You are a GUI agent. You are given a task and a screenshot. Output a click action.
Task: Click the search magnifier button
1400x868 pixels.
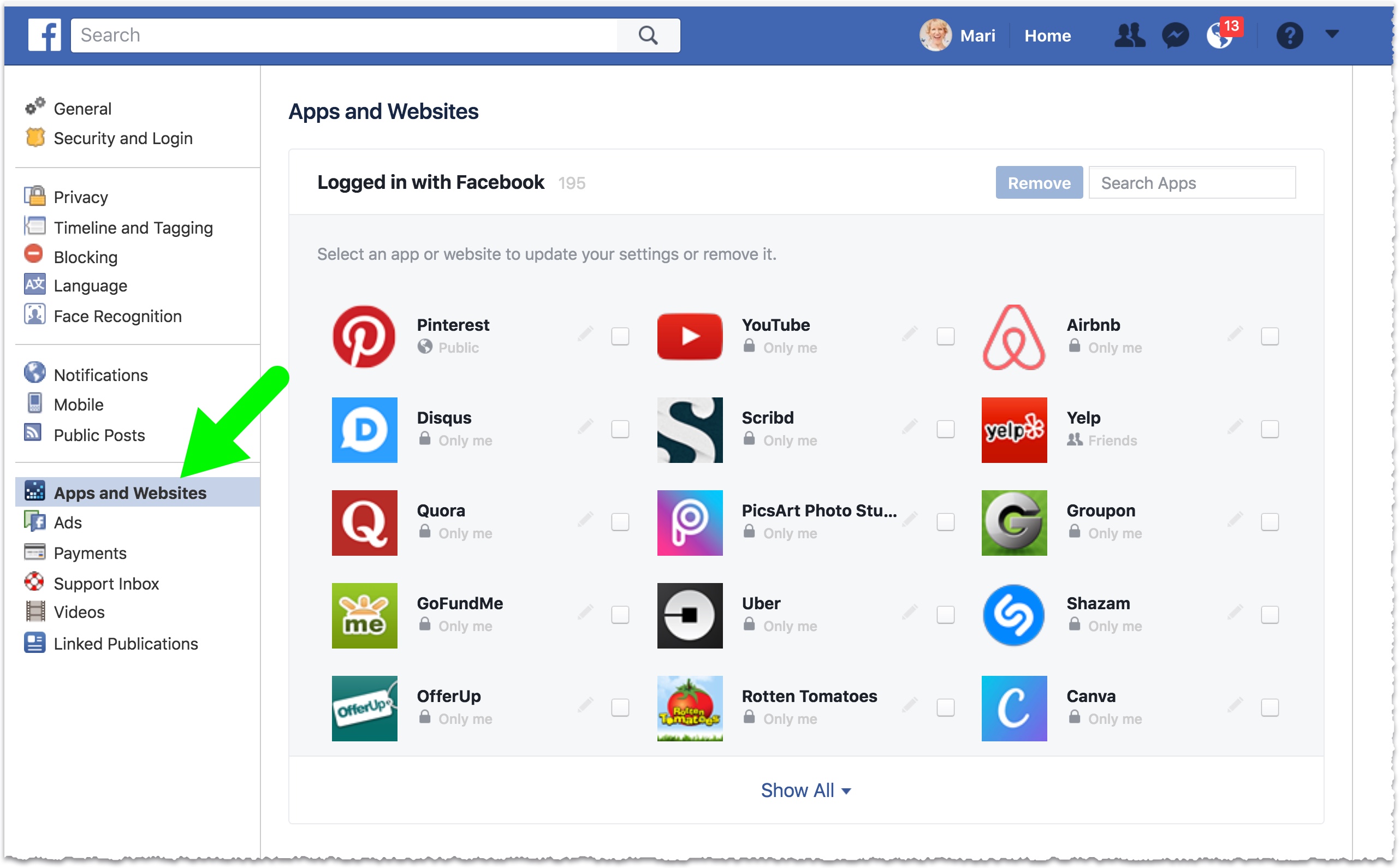(648, 35)
